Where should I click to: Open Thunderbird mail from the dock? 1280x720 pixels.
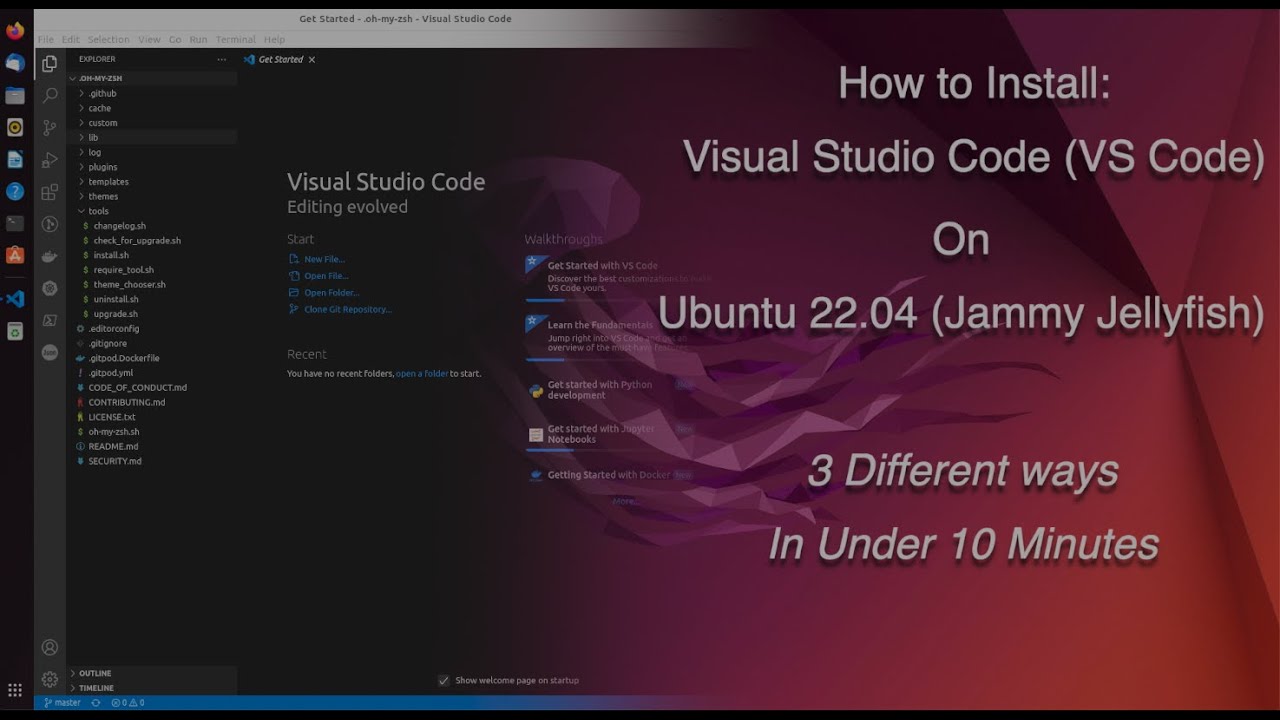pos(15,63)
